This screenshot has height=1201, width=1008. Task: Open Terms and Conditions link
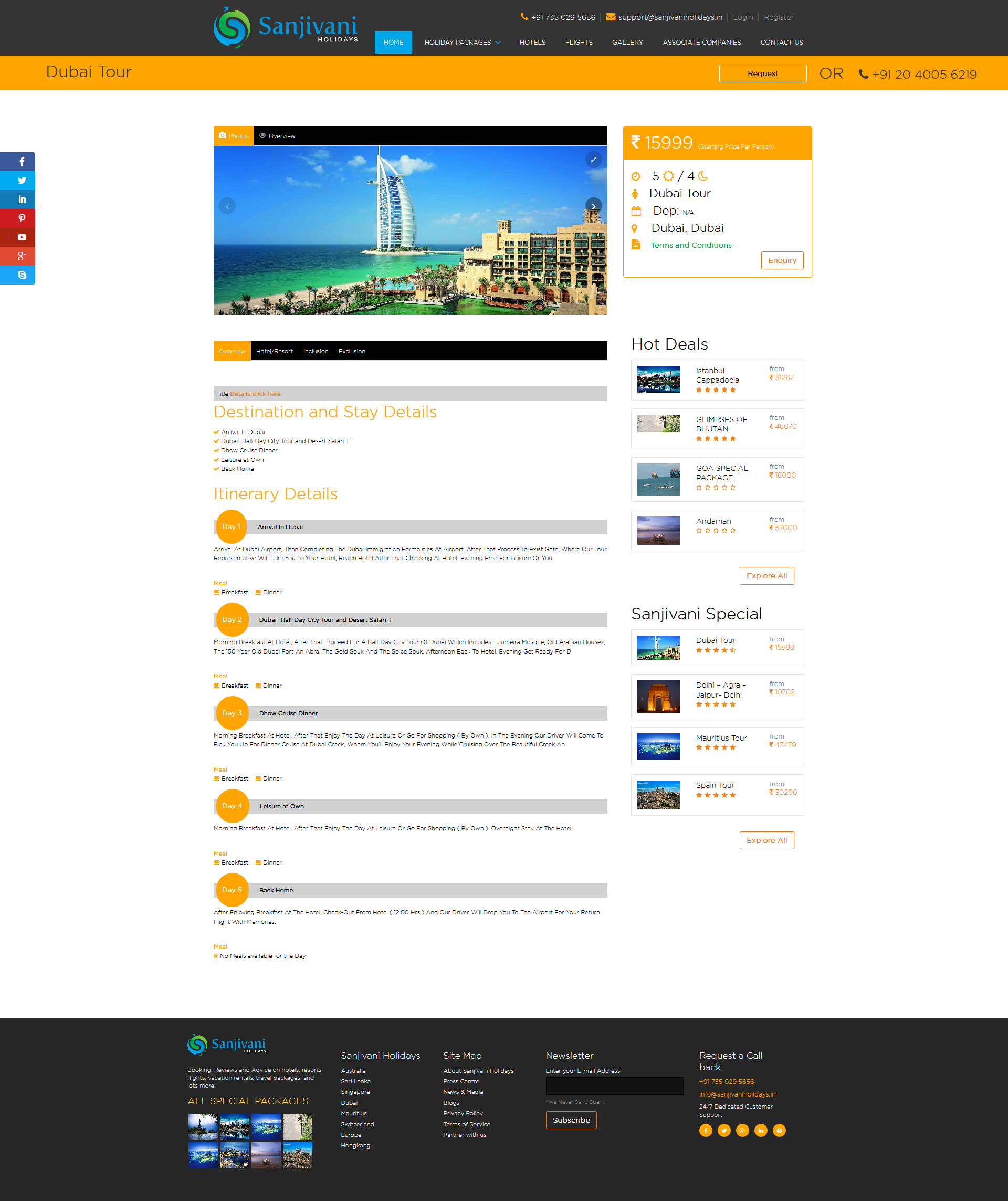690,245
